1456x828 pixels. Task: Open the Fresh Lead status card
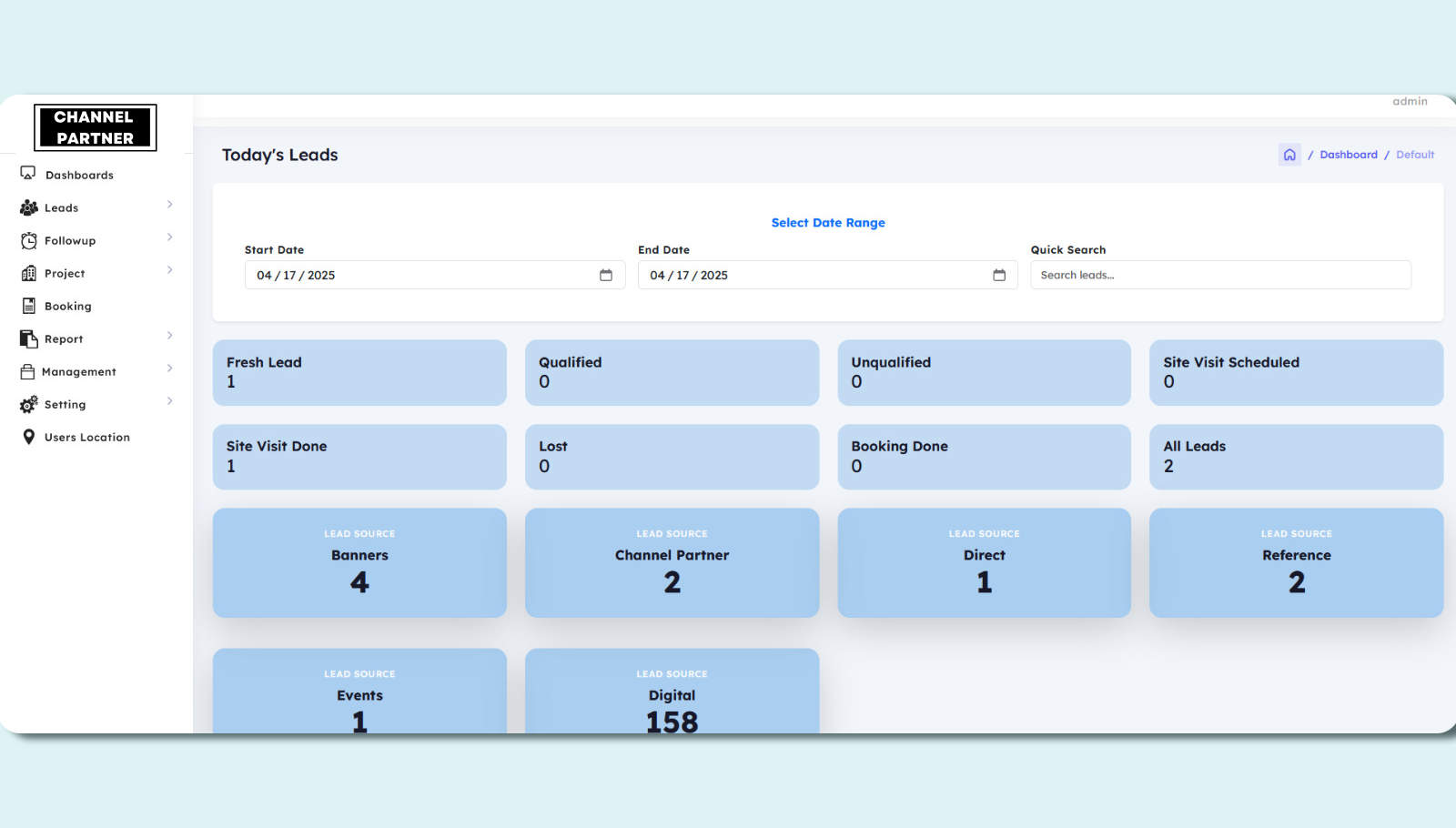(359, 372)
